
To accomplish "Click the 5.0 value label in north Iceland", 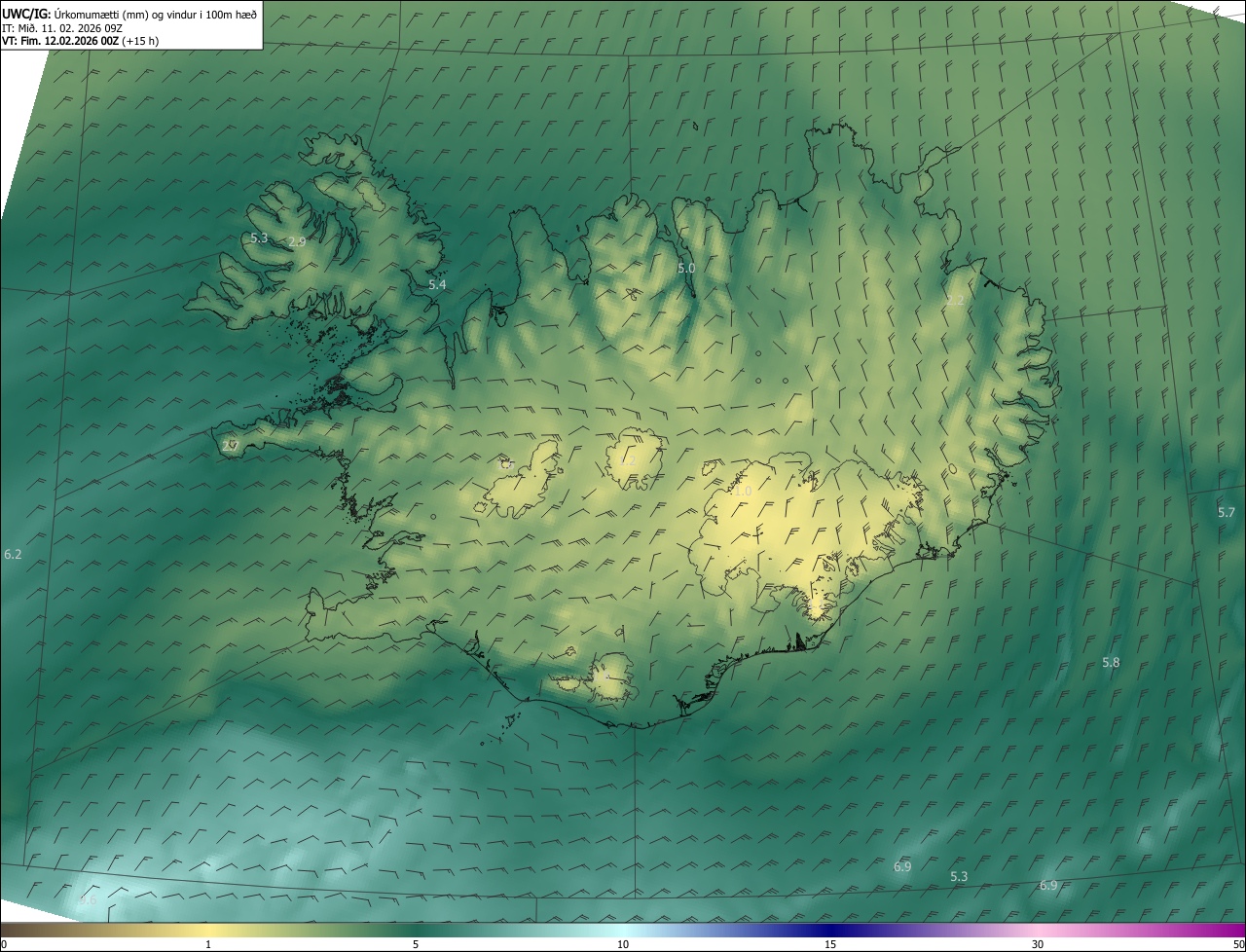I will (686, 268).
